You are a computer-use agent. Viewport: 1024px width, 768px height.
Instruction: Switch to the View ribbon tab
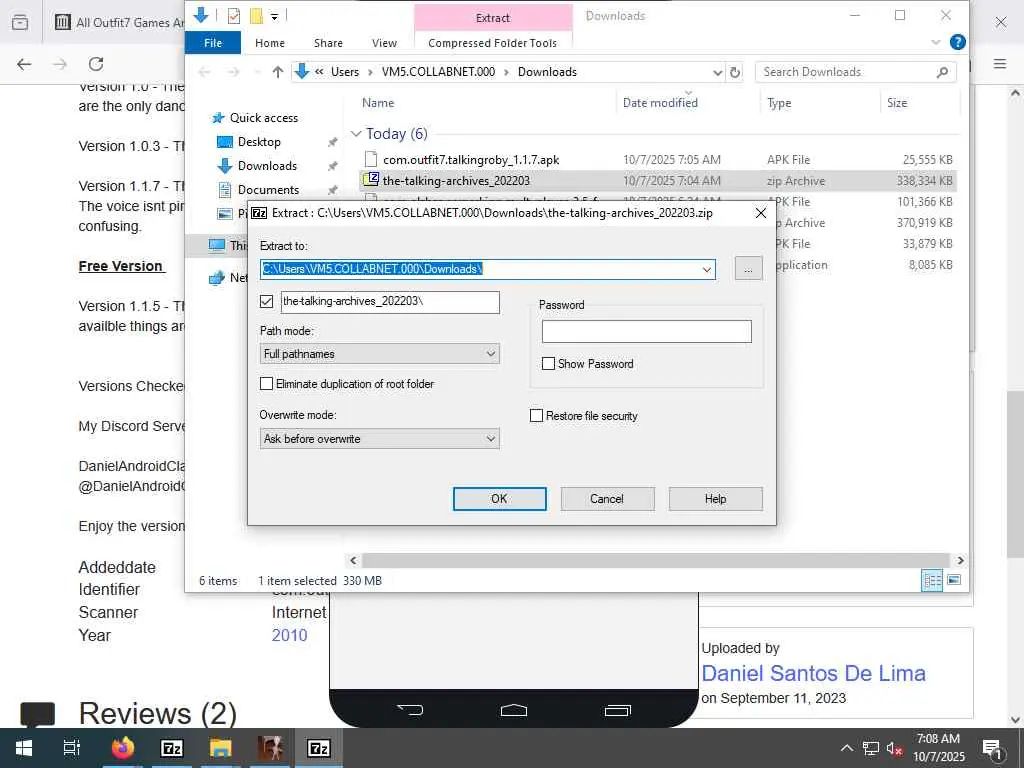[x=384, y=43]
